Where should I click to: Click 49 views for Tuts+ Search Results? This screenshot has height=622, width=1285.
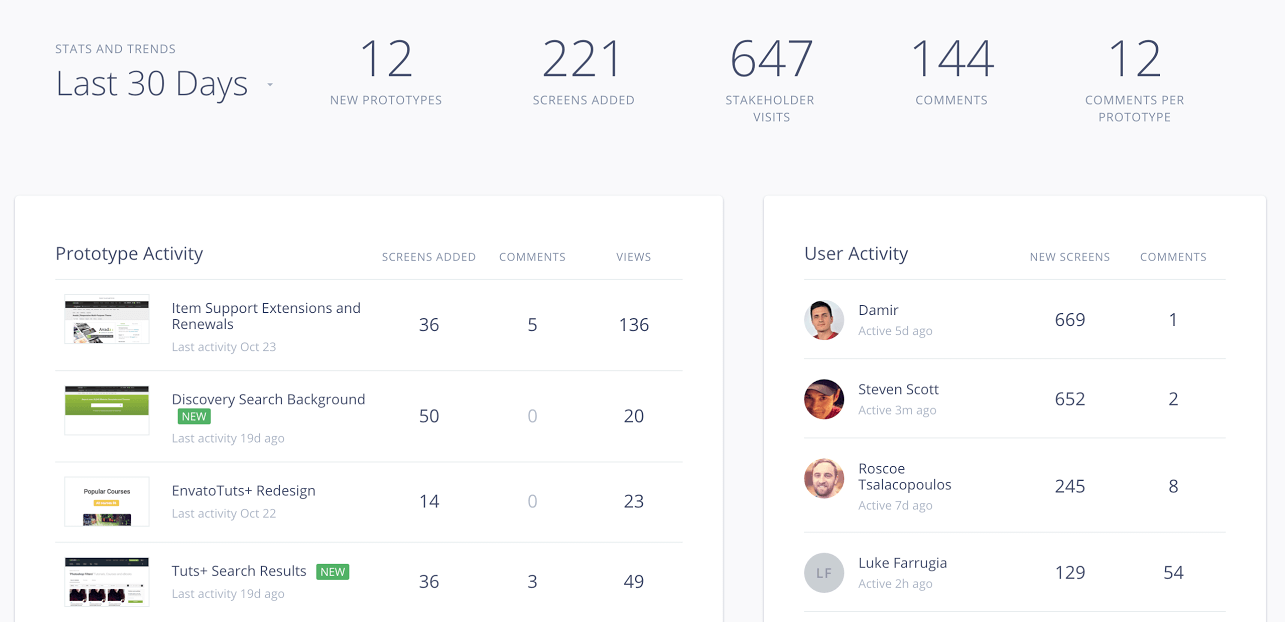634,582
